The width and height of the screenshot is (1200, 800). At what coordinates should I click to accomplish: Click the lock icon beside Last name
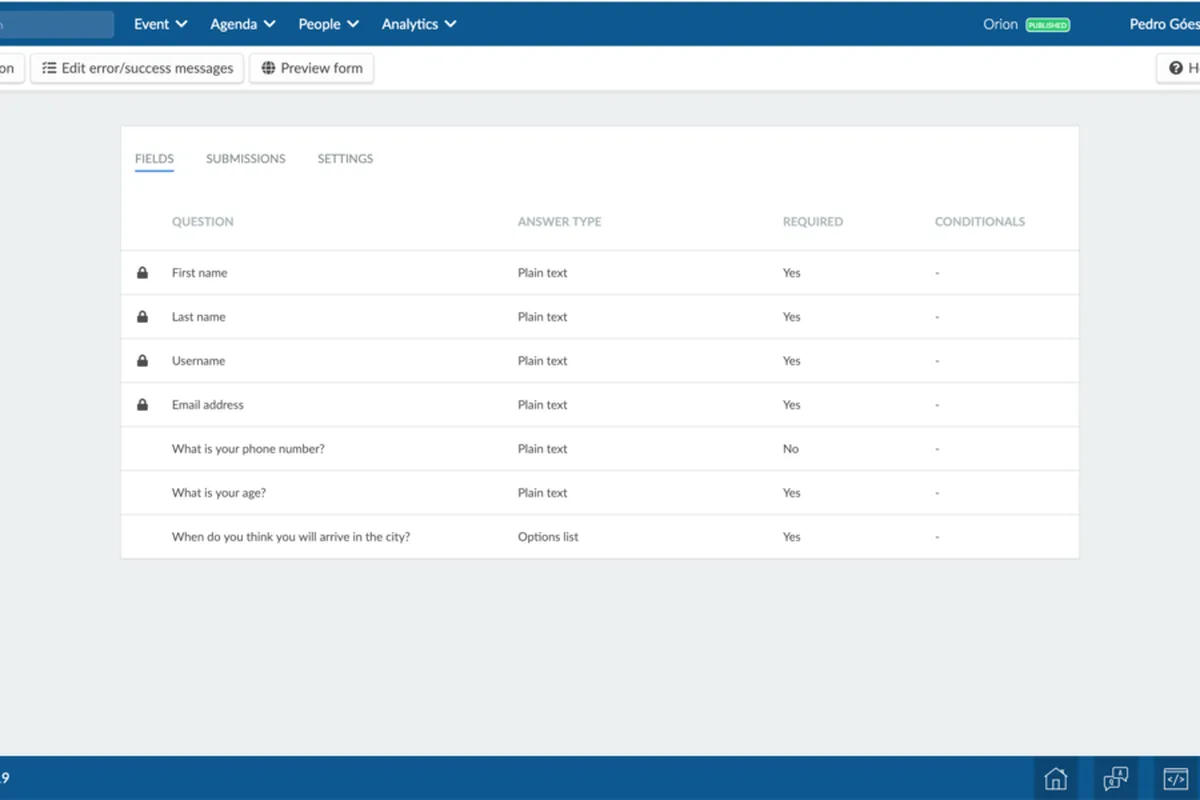[x=142, y=316]
